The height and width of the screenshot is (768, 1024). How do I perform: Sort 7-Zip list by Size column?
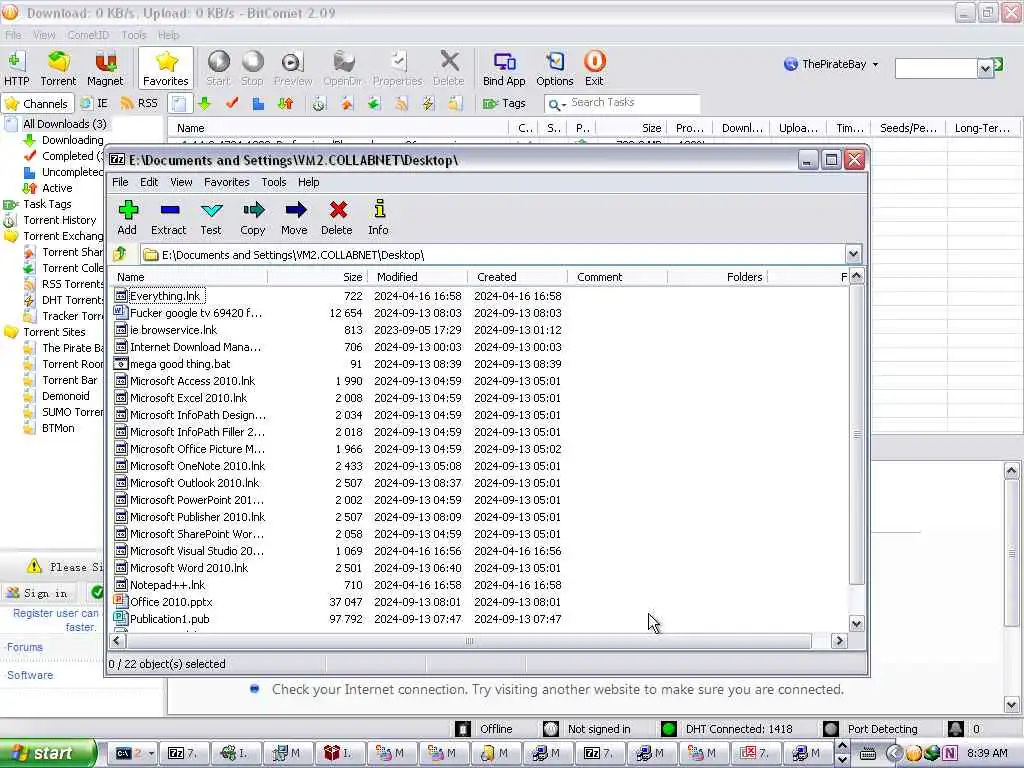pyautogui.click(x=317, y=277)
